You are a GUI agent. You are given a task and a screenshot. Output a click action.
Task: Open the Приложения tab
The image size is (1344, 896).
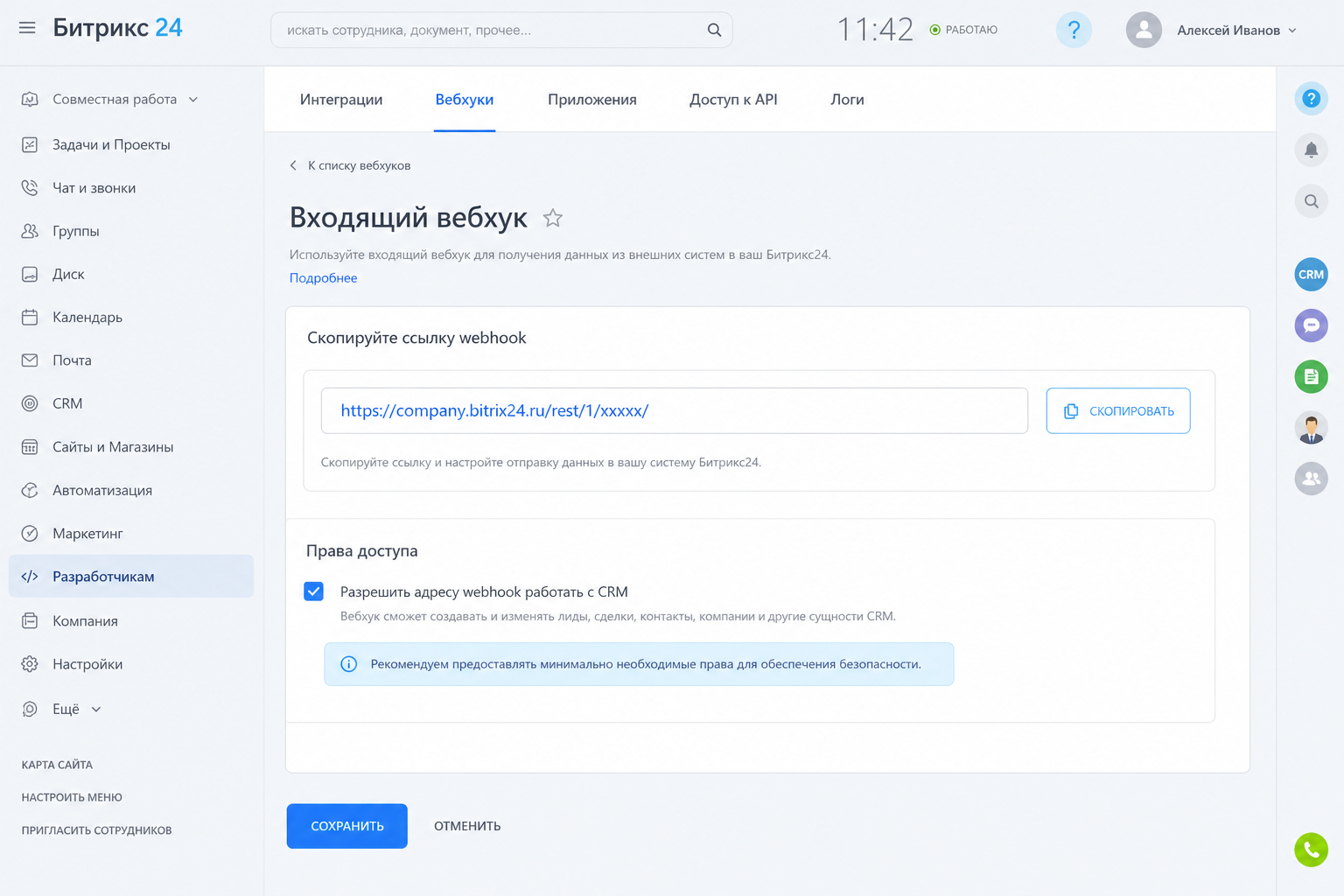(x=592, y=100)
